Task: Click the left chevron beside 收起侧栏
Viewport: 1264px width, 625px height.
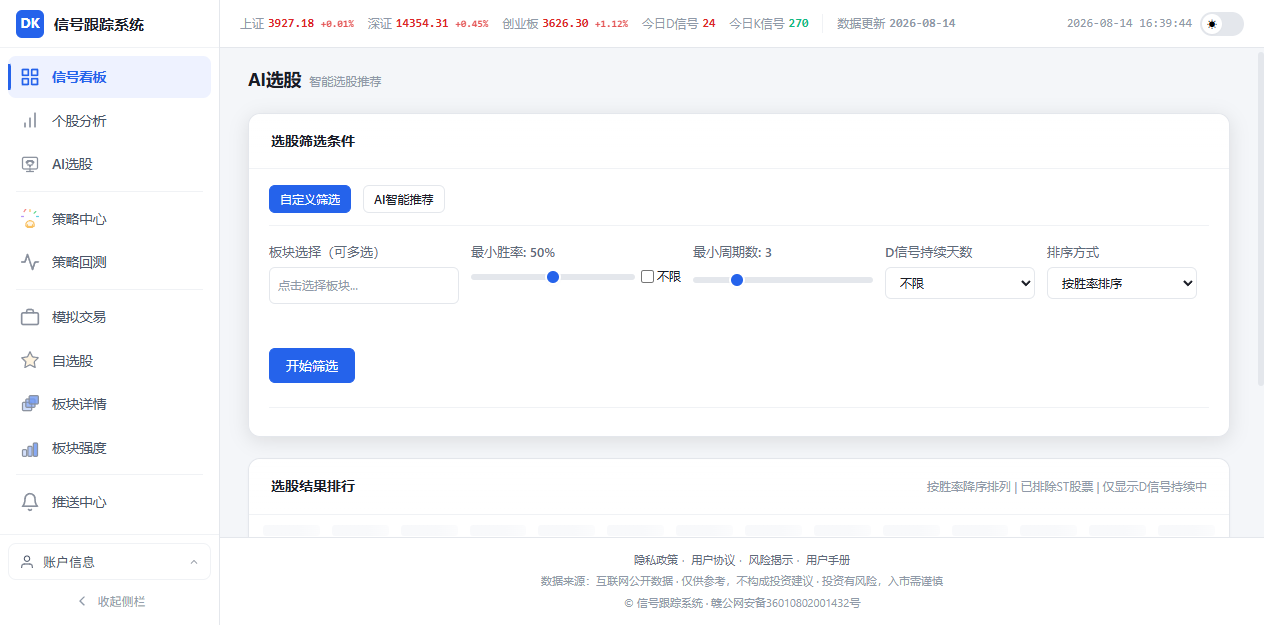Action: (82, 601)
